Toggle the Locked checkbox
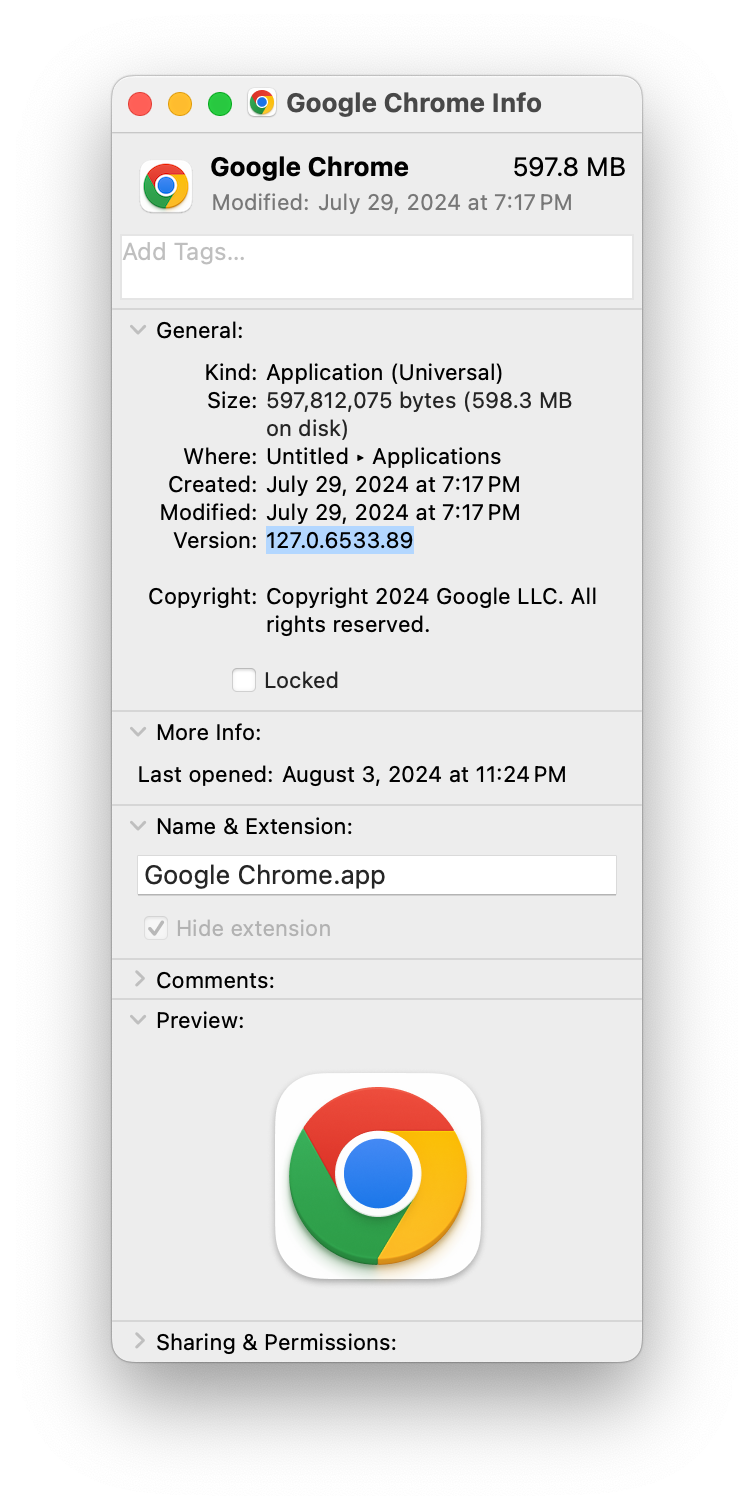The width and height of the screenshot is (754, 1510). [x=244, y=680]
